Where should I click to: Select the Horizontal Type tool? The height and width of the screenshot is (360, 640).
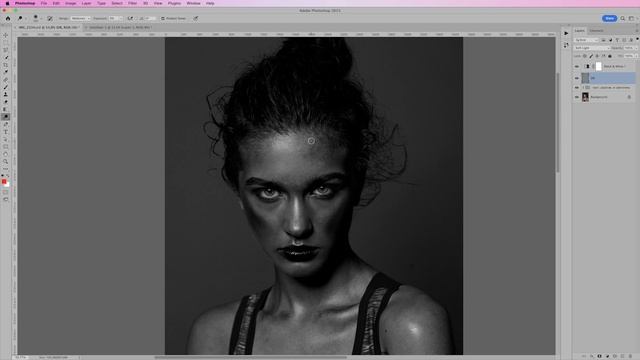click(x=6, y=132)
